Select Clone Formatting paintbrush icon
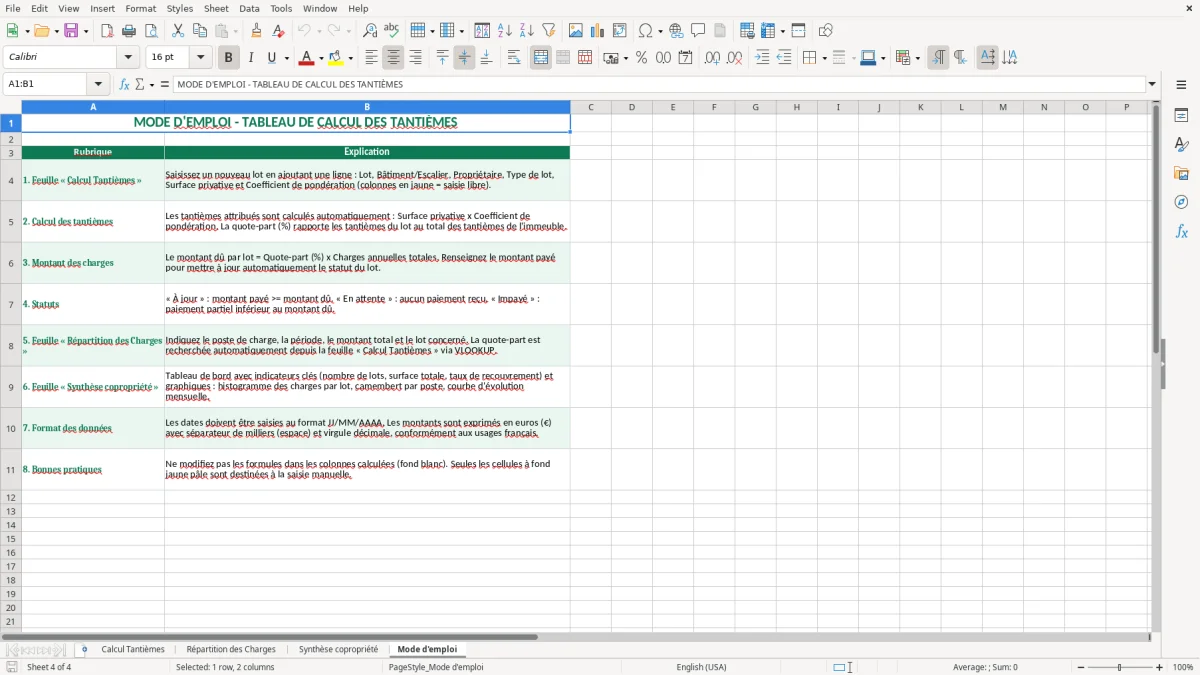Screen dimensions: 1200x675 point(256,31)
